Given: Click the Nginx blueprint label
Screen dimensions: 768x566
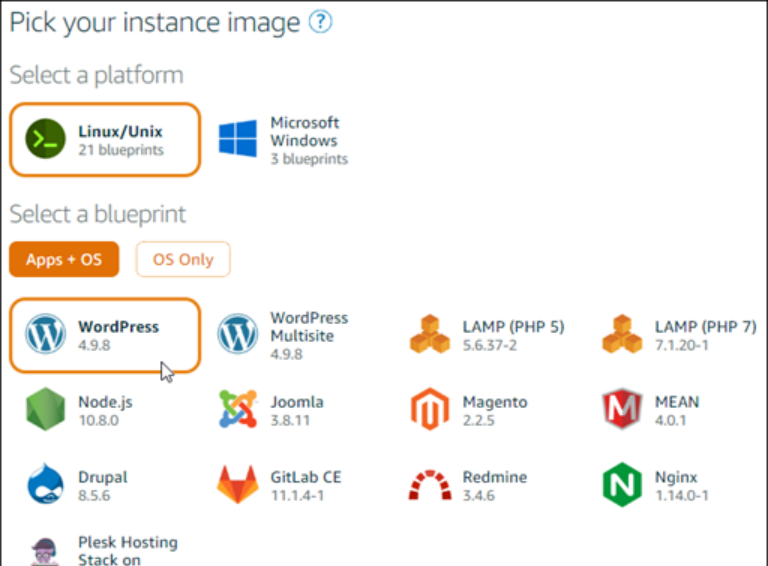Looking at the screenshot, I should pyautogui.click(x=676, y=477).
